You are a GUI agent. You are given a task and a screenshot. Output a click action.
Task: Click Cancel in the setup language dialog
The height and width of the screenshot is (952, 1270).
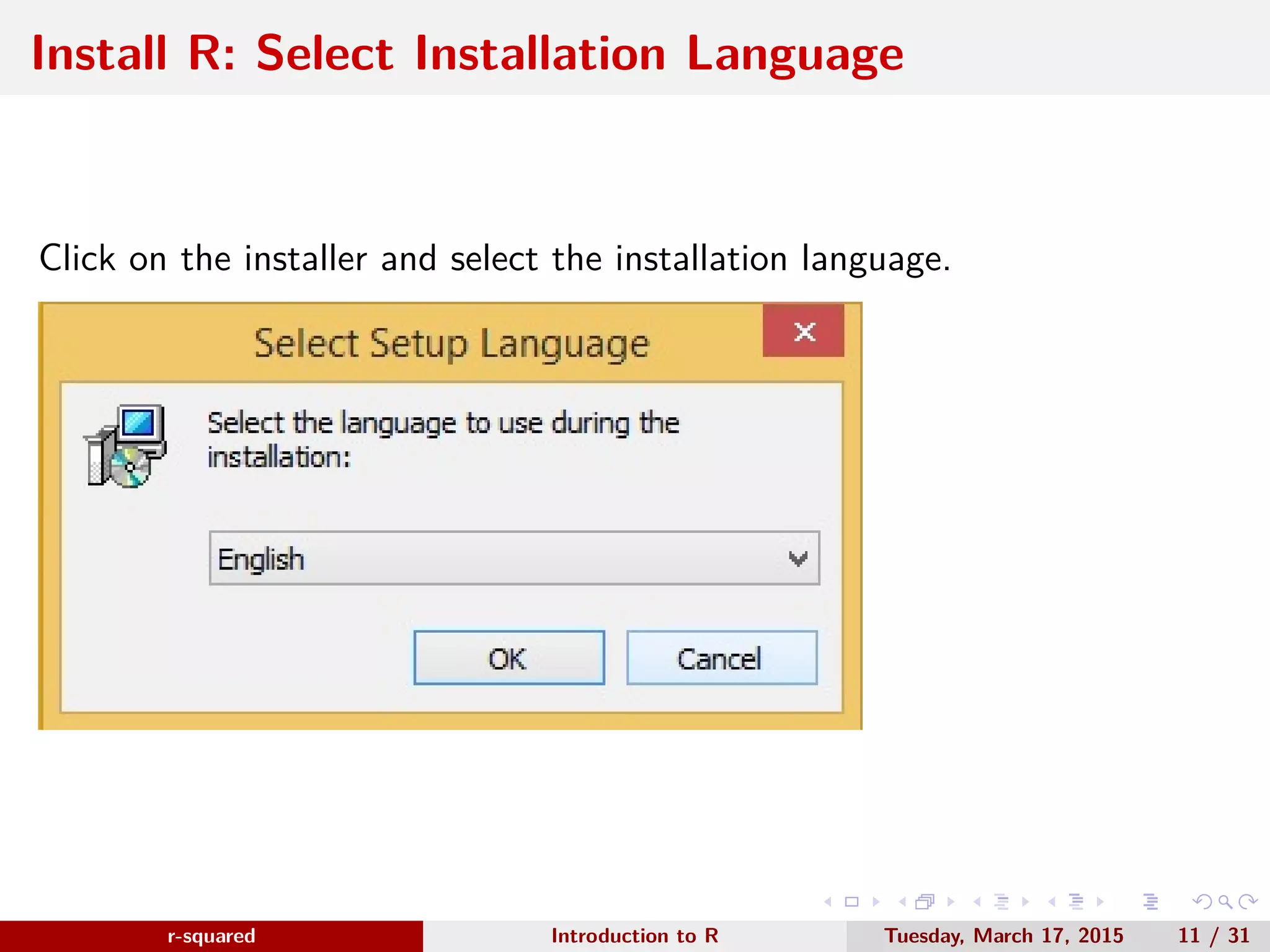pos(722,658)
